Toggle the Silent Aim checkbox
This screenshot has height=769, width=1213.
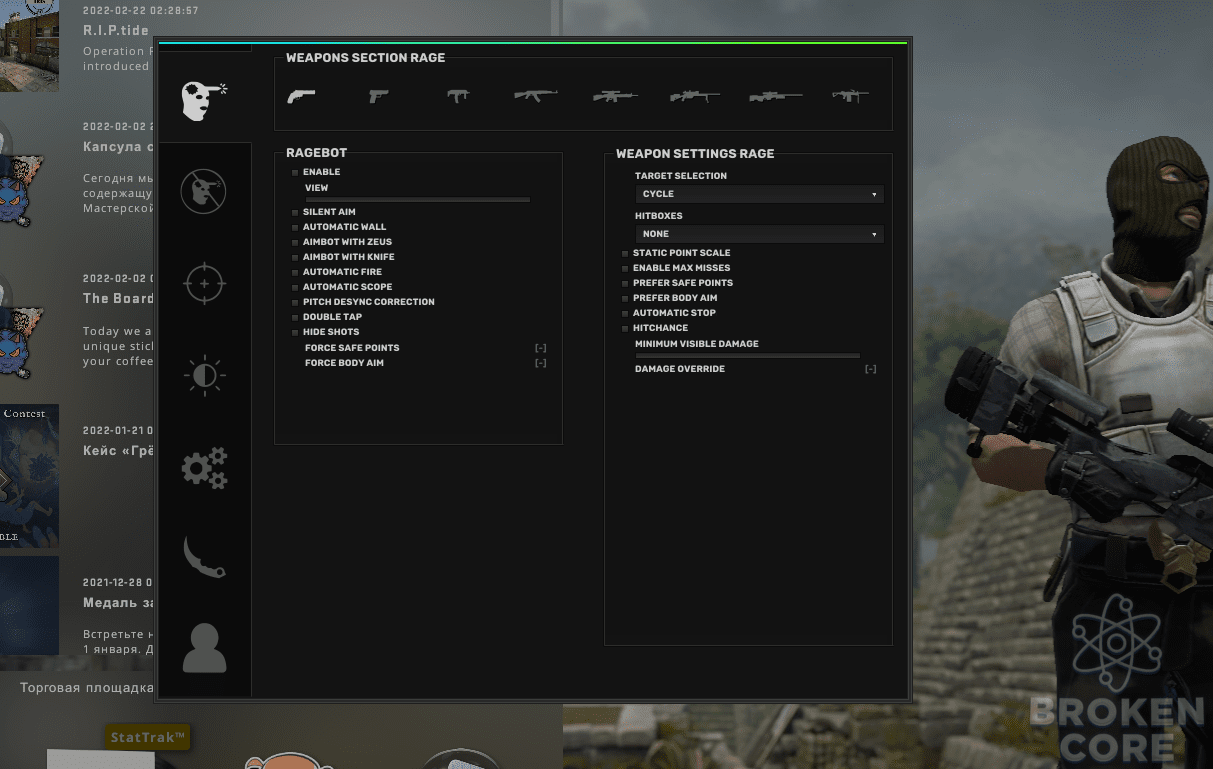[x=295, y=213]
